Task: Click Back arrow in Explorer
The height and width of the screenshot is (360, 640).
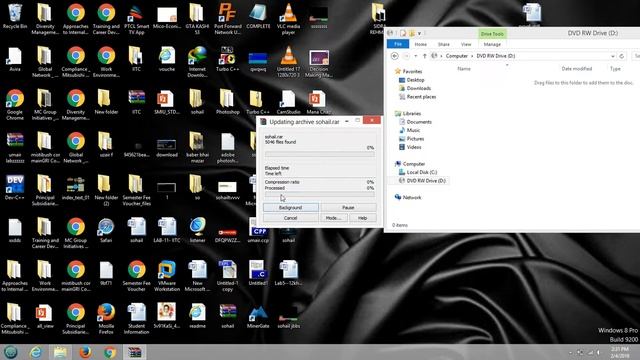Action: tap(395, 56)
